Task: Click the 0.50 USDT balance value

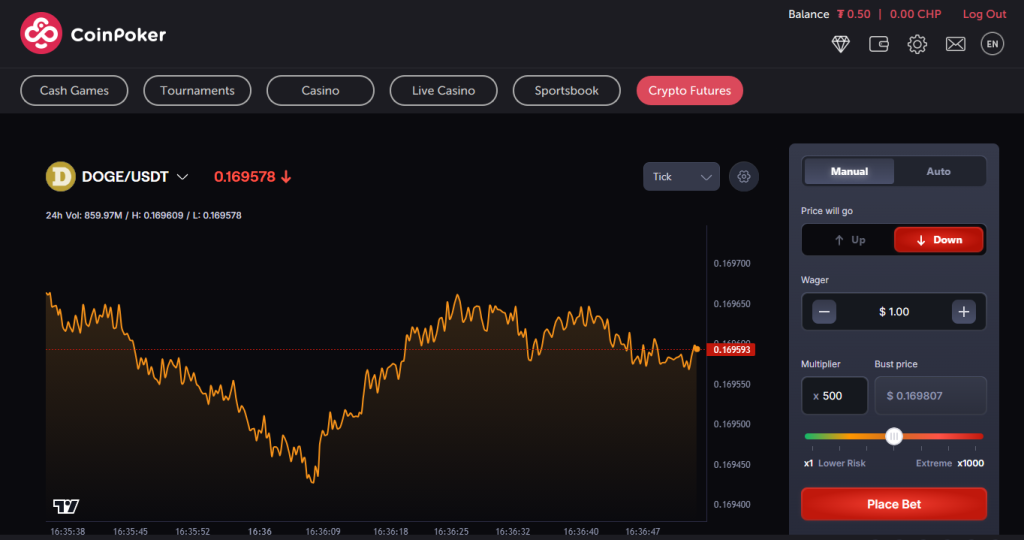Action: (x=854, y=14)
